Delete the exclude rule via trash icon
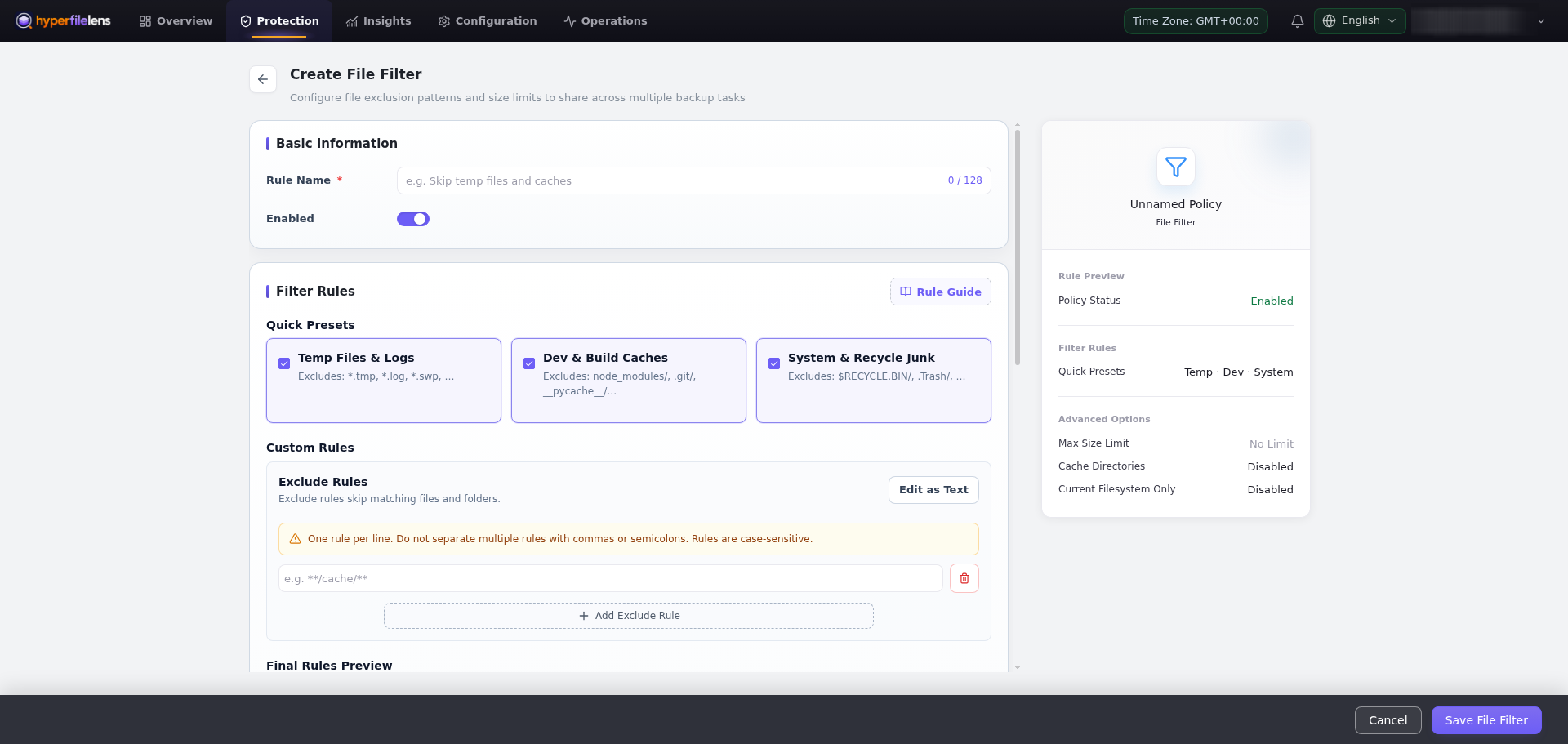 (964, 578)
